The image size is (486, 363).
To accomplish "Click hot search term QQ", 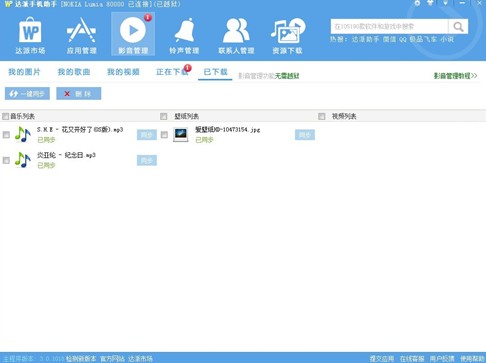I will (403, 39).
